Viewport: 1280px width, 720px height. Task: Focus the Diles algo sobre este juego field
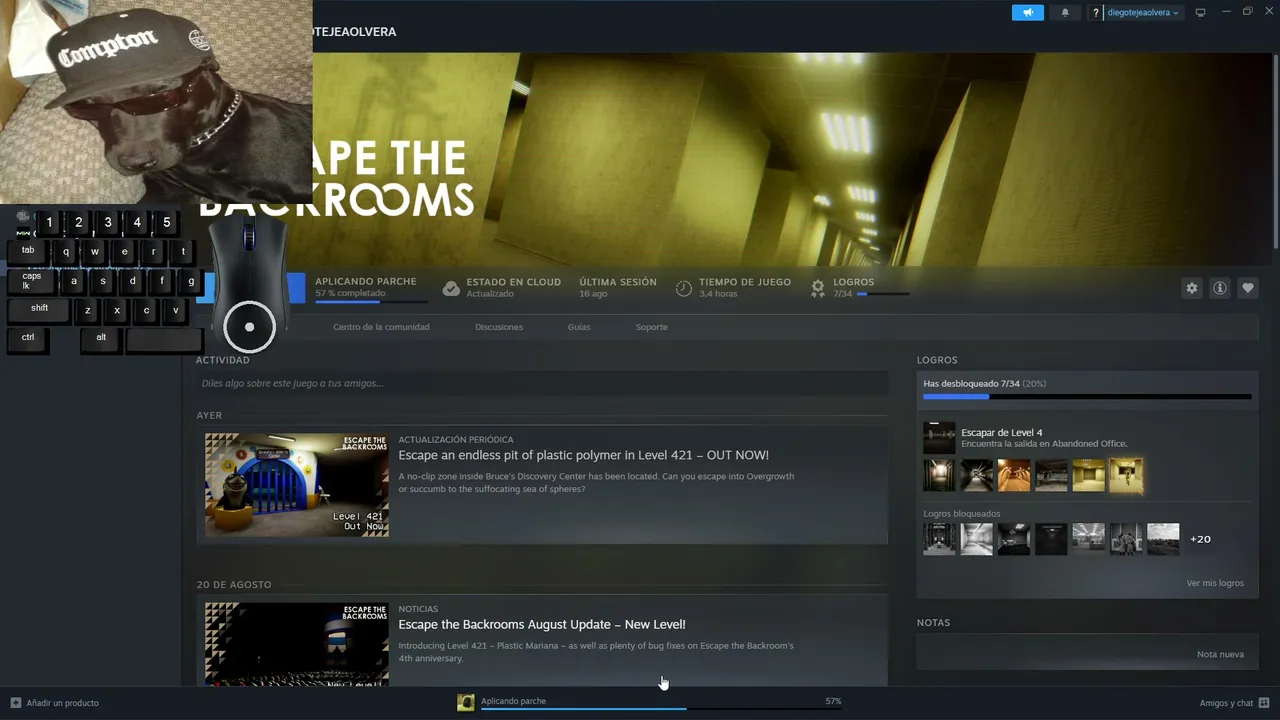[542, 383]
